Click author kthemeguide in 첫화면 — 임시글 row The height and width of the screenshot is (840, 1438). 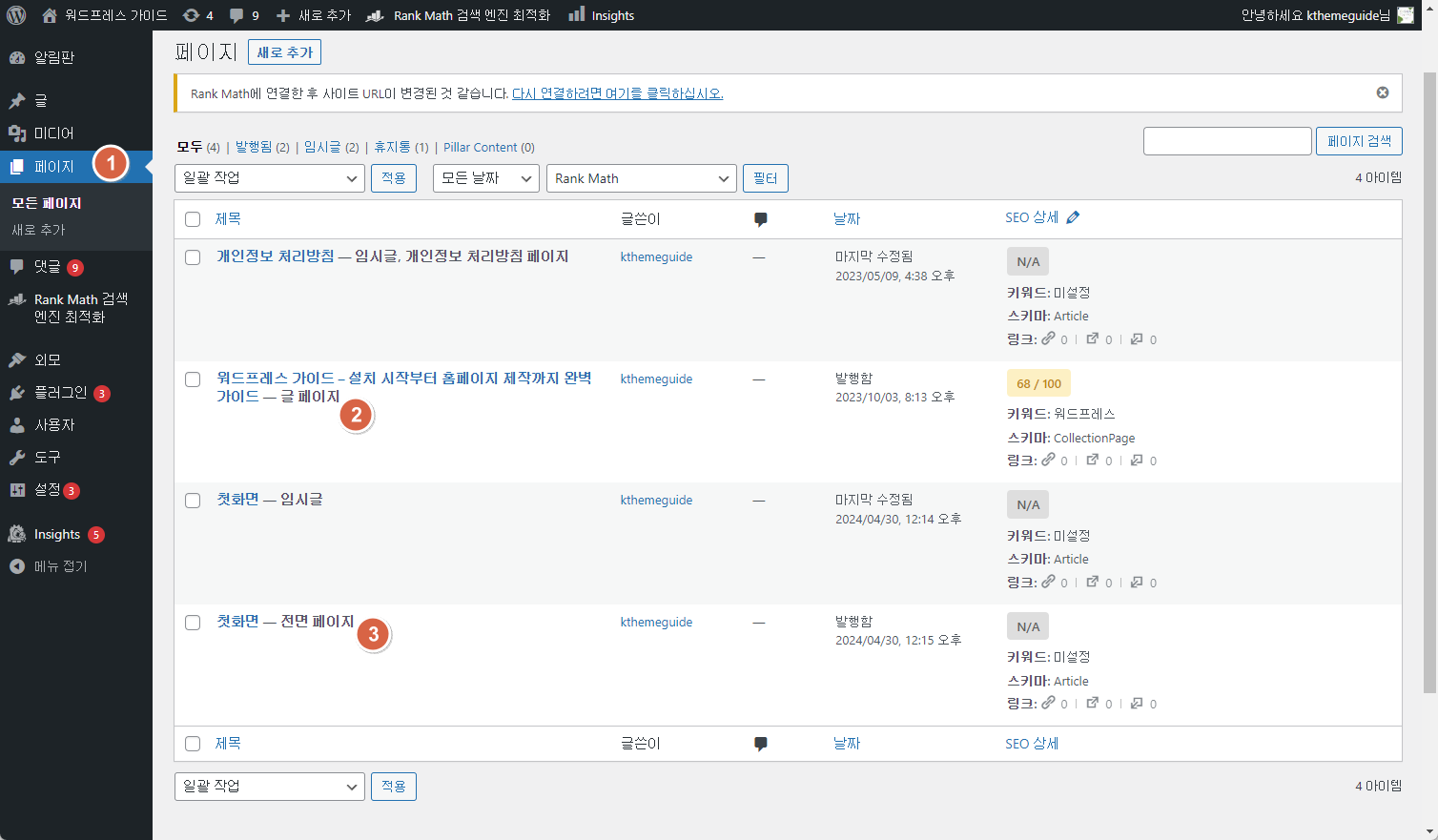coord(656,500)
